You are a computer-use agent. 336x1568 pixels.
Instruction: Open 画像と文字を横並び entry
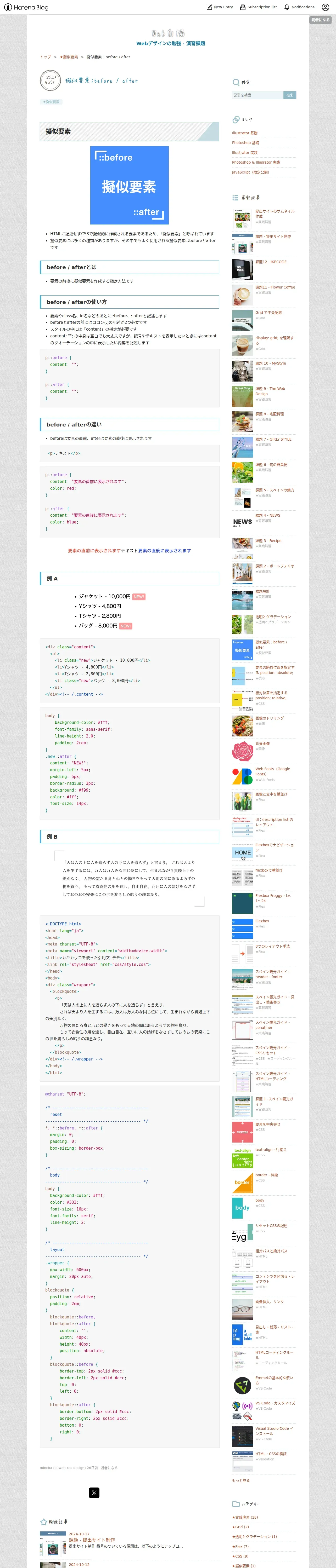(271, 794)
